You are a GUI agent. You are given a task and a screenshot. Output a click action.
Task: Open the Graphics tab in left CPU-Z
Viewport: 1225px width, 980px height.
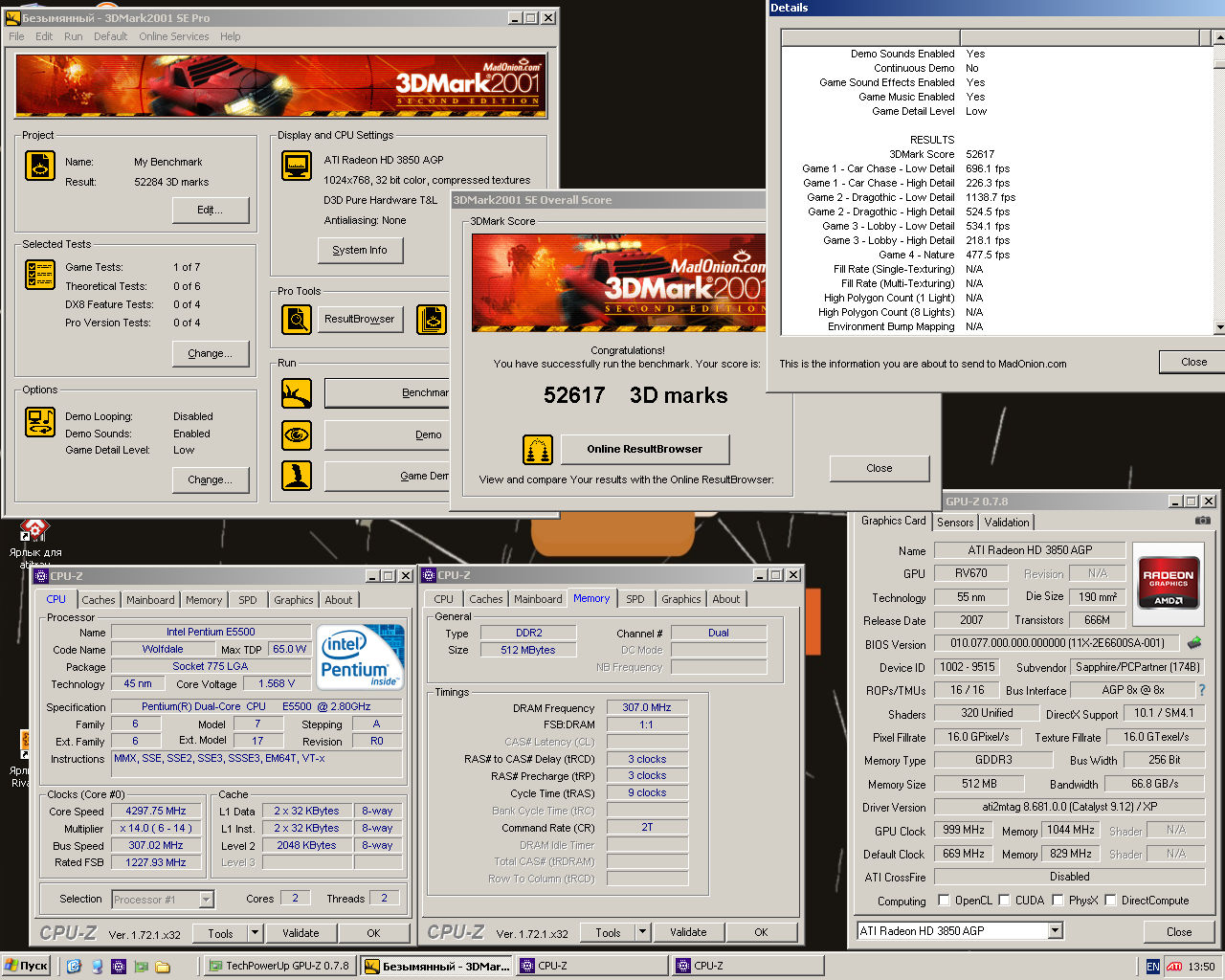pyautogui.click(x=293, y=600)
